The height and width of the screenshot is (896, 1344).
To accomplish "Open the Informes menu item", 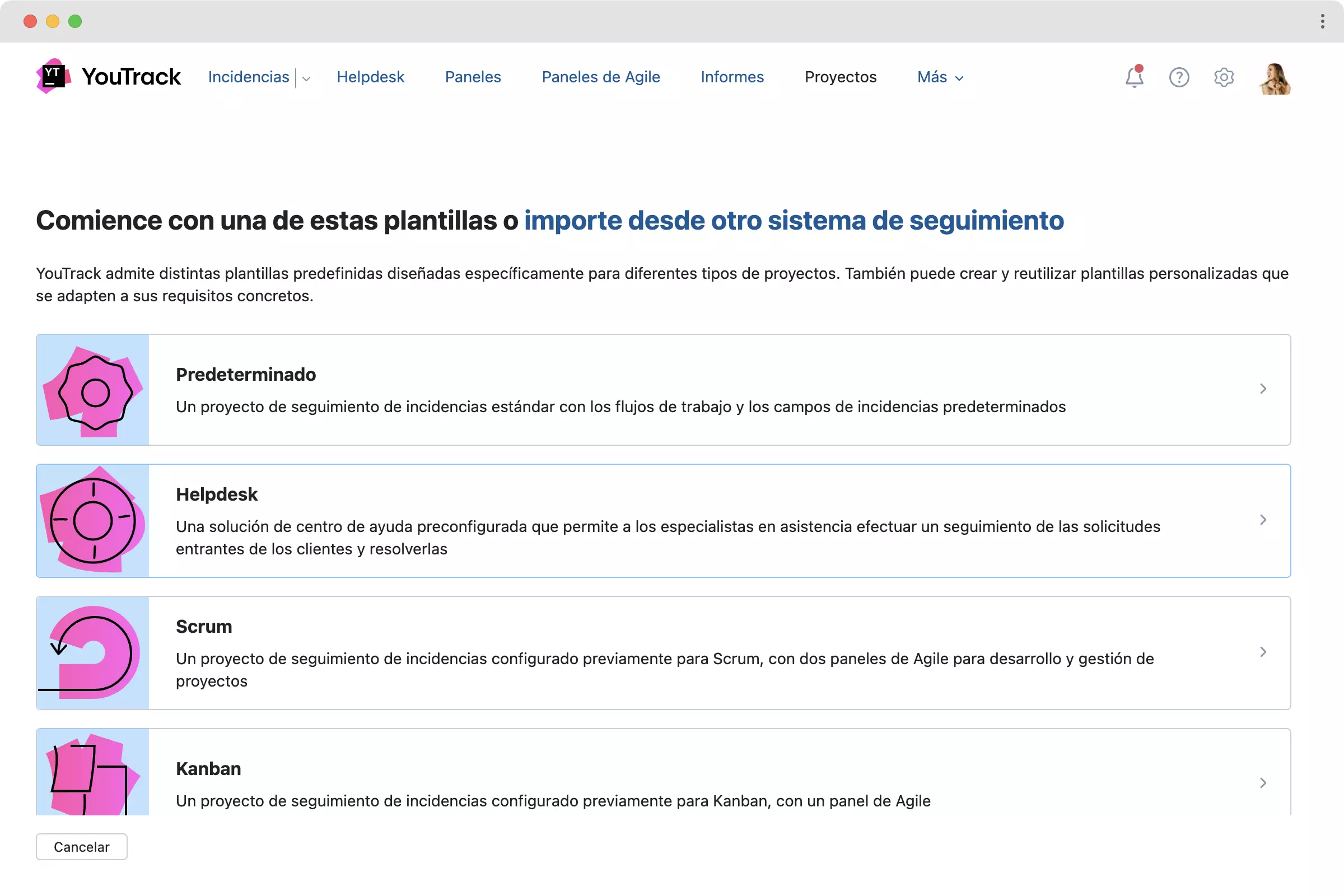I will click(x=732, y=77).
